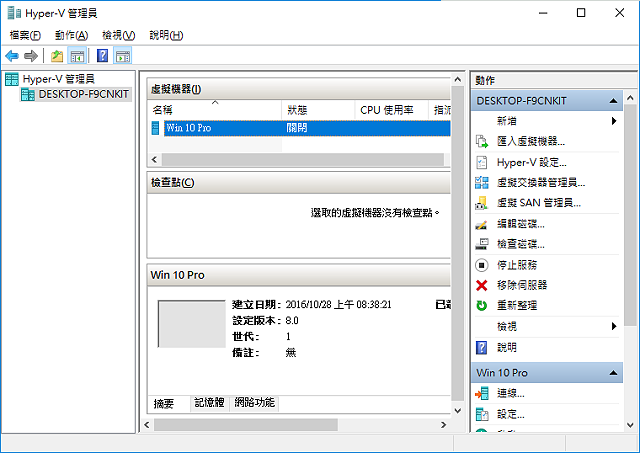Click down arrow of Actions pane scrollbar
Screen dimensions: 644x461
click(x=630, y=426)
